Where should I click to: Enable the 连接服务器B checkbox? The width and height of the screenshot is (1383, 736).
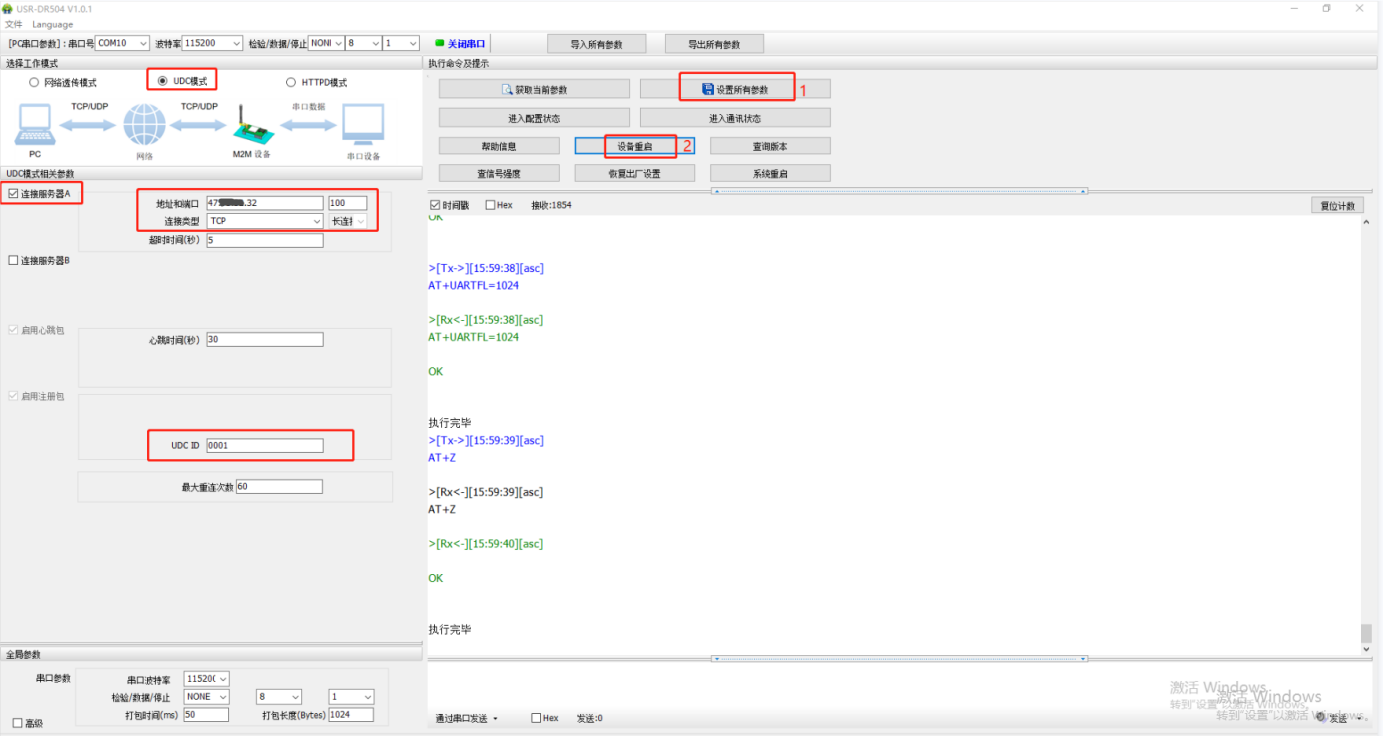(13, 261)
